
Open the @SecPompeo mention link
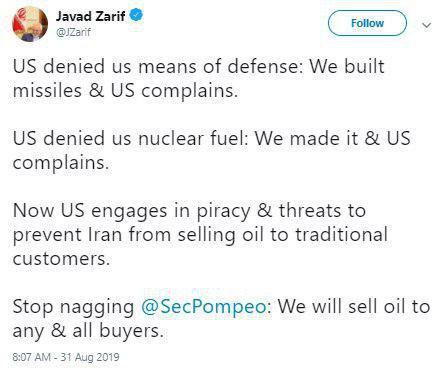(204, 307)
